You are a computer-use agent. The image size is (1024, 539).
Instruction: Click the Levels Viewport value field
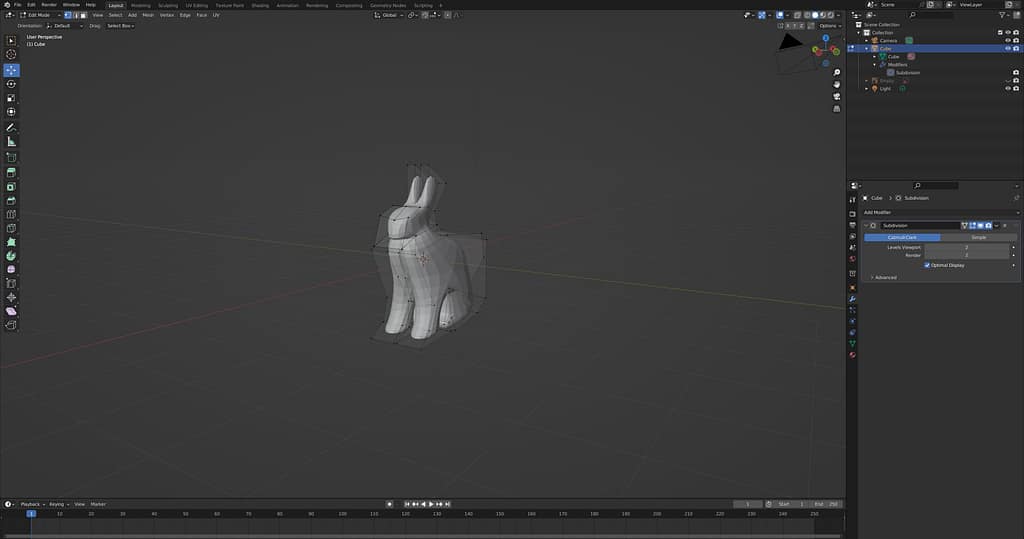tap(966, 247)
